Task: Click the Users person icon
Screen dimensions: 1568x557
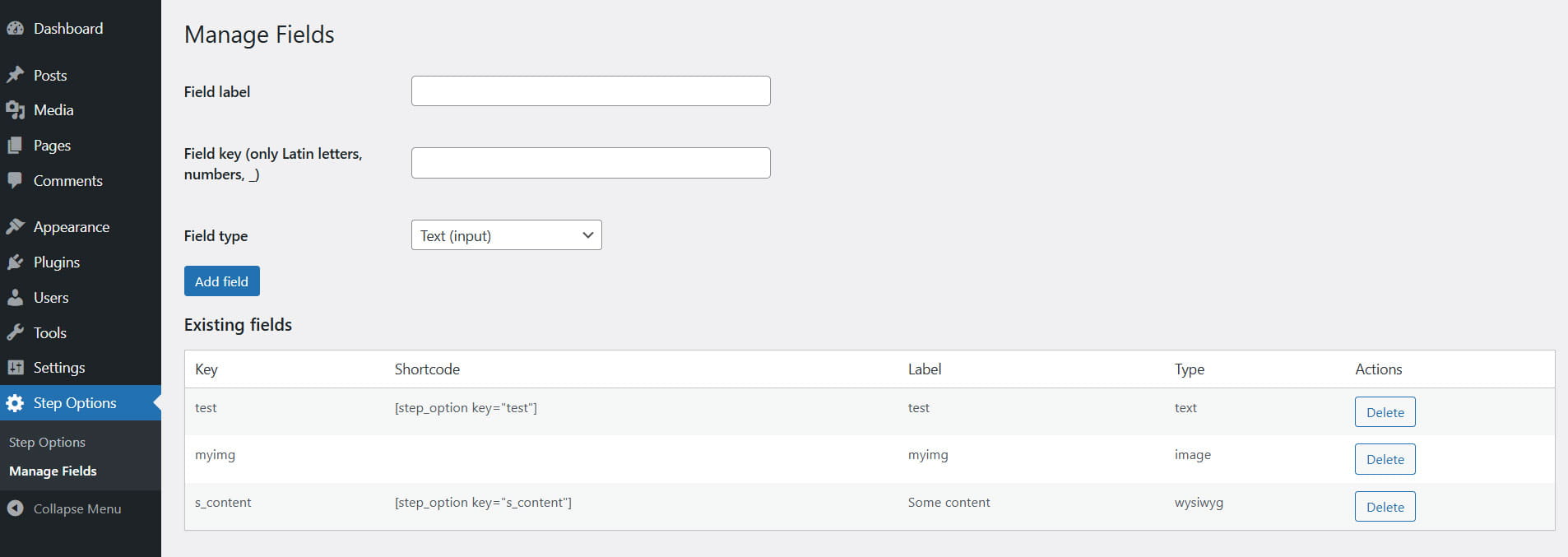Action: click(x=15, y=298)
